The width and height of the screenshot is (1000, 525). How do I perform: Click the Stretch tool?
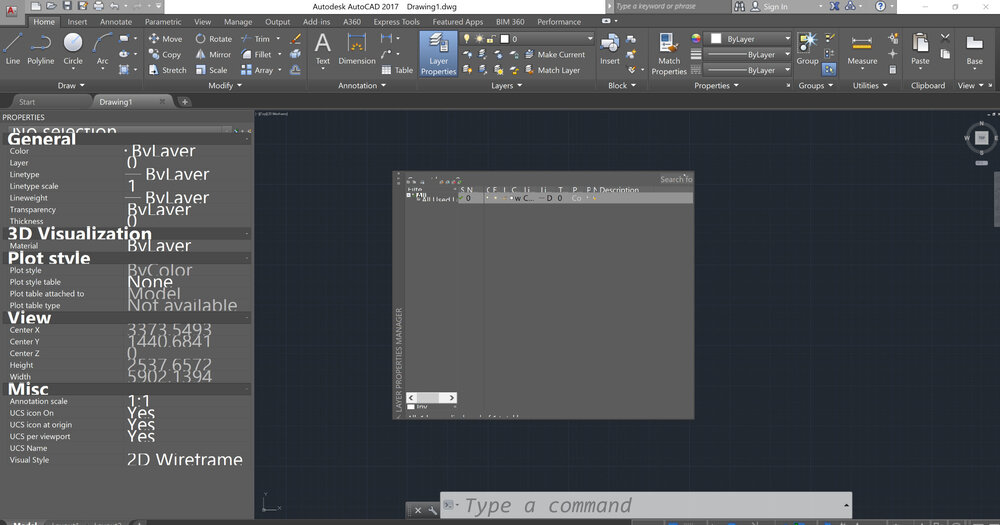168,70
